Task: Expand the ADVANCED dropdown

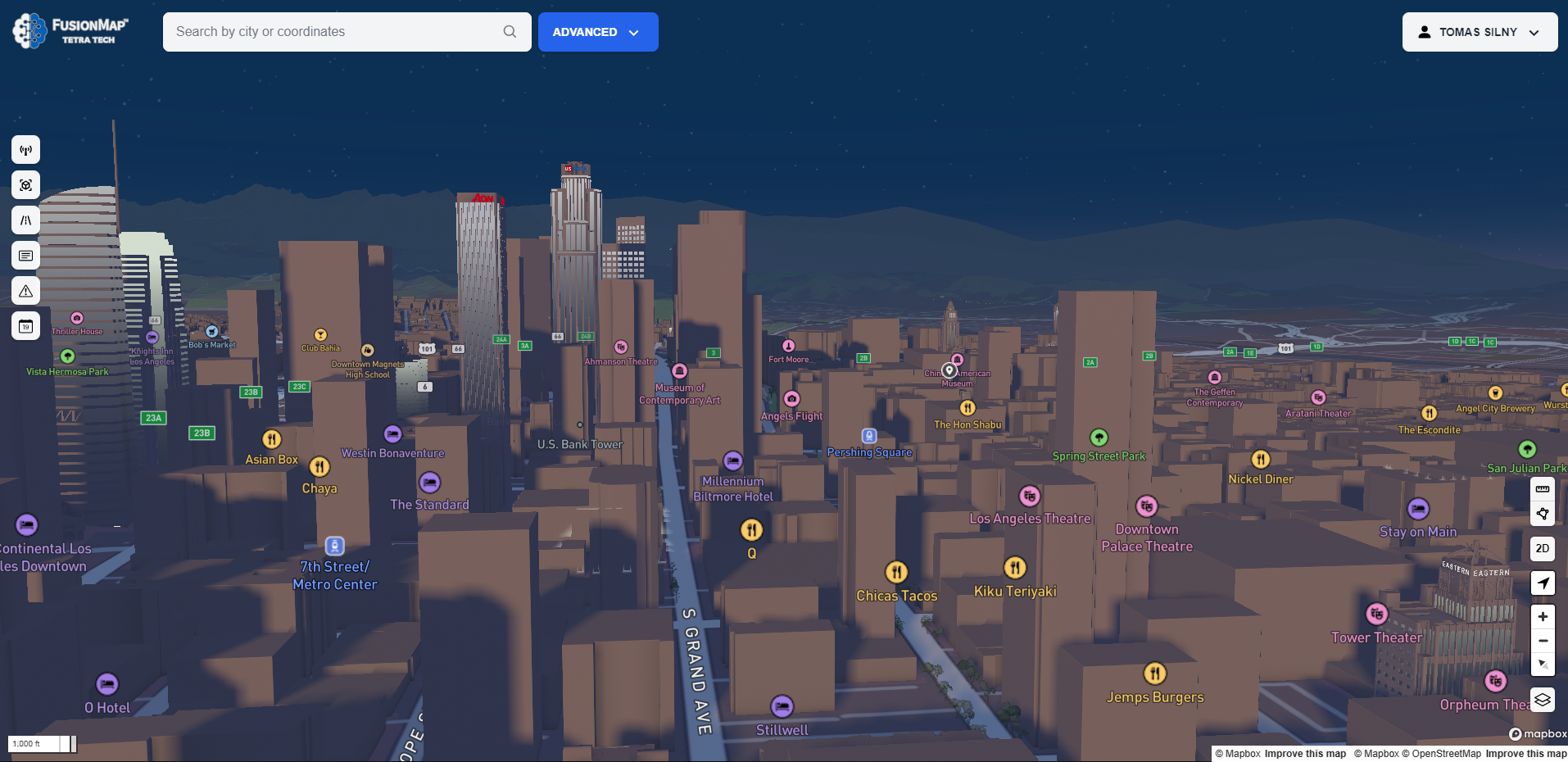Action: point(598,32)
